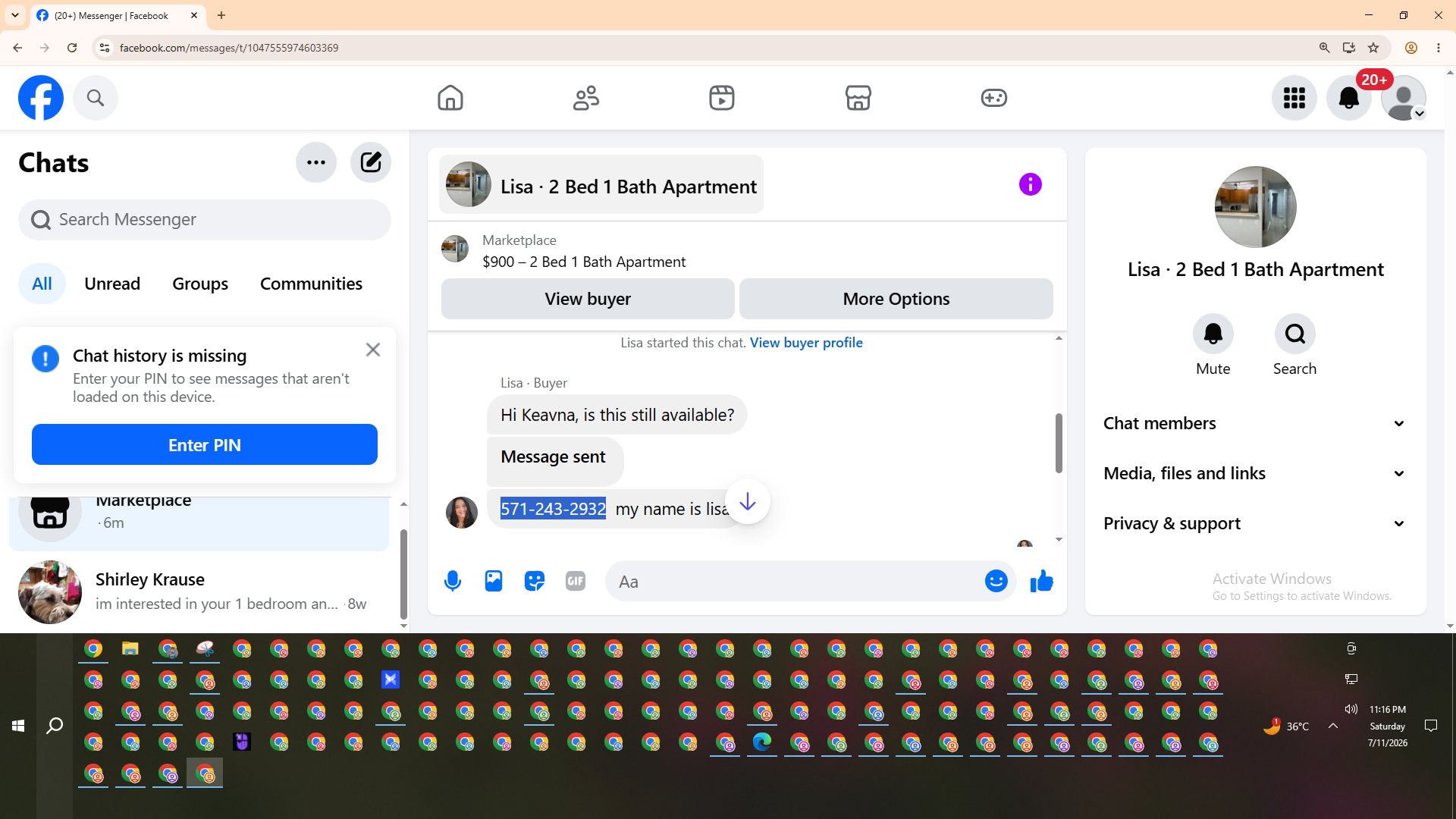1456x819 pixels.
Task: Dismiss the Chat history is missing notice
Action: (x=373, y=350)
